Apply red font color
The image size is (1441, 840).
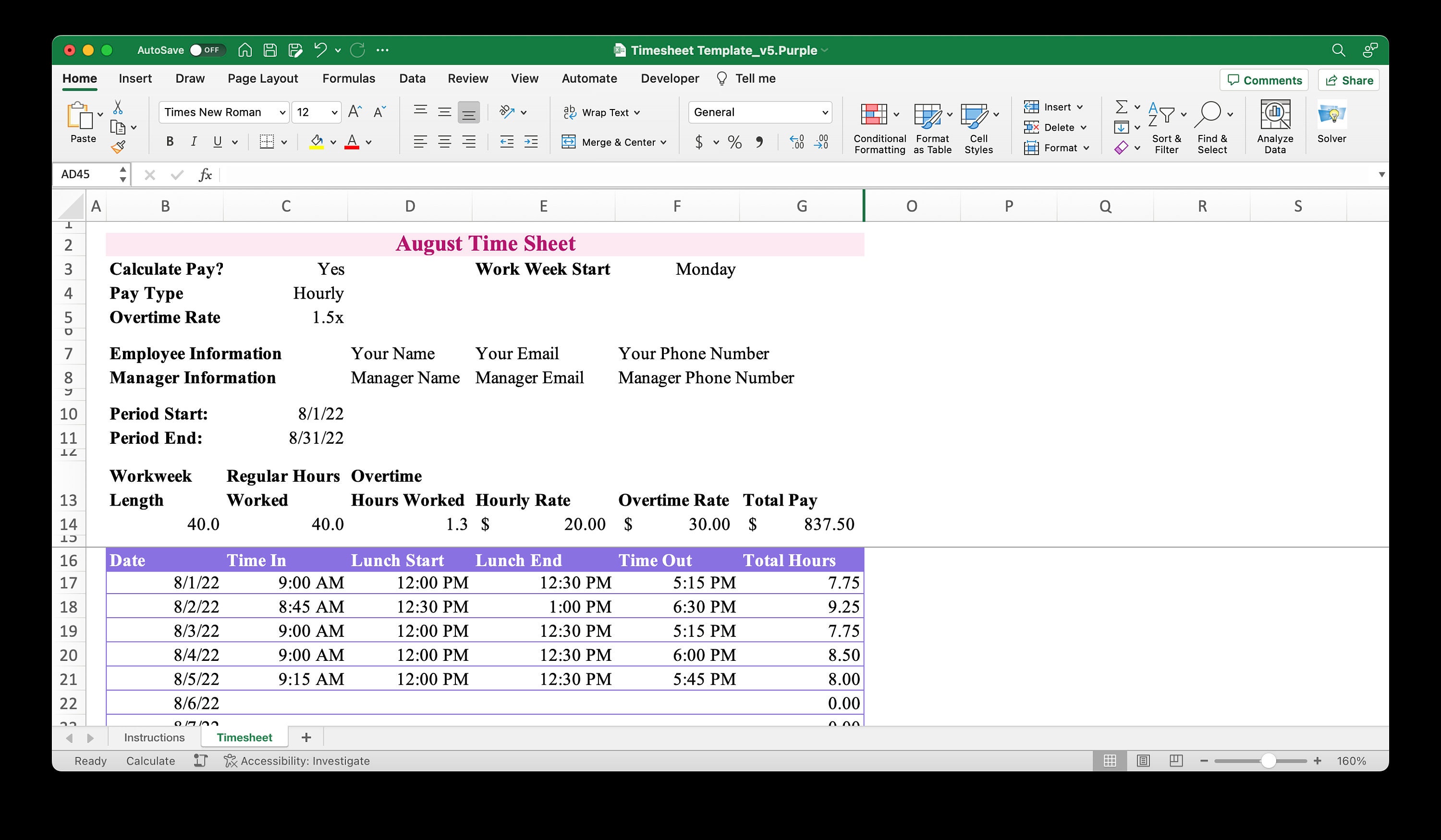click(352, 142)
